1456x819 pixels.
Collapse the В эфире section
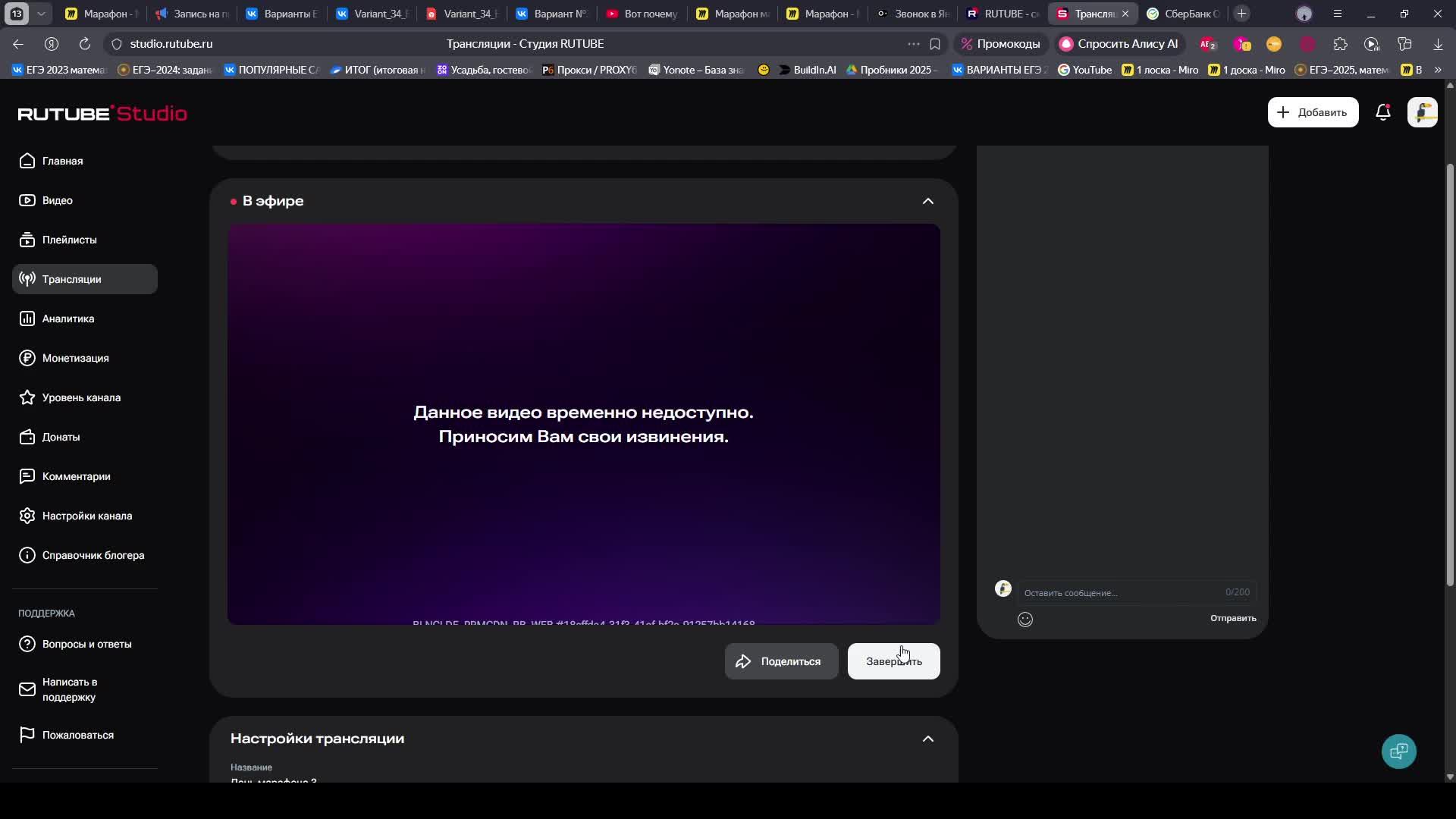(927, 201)
